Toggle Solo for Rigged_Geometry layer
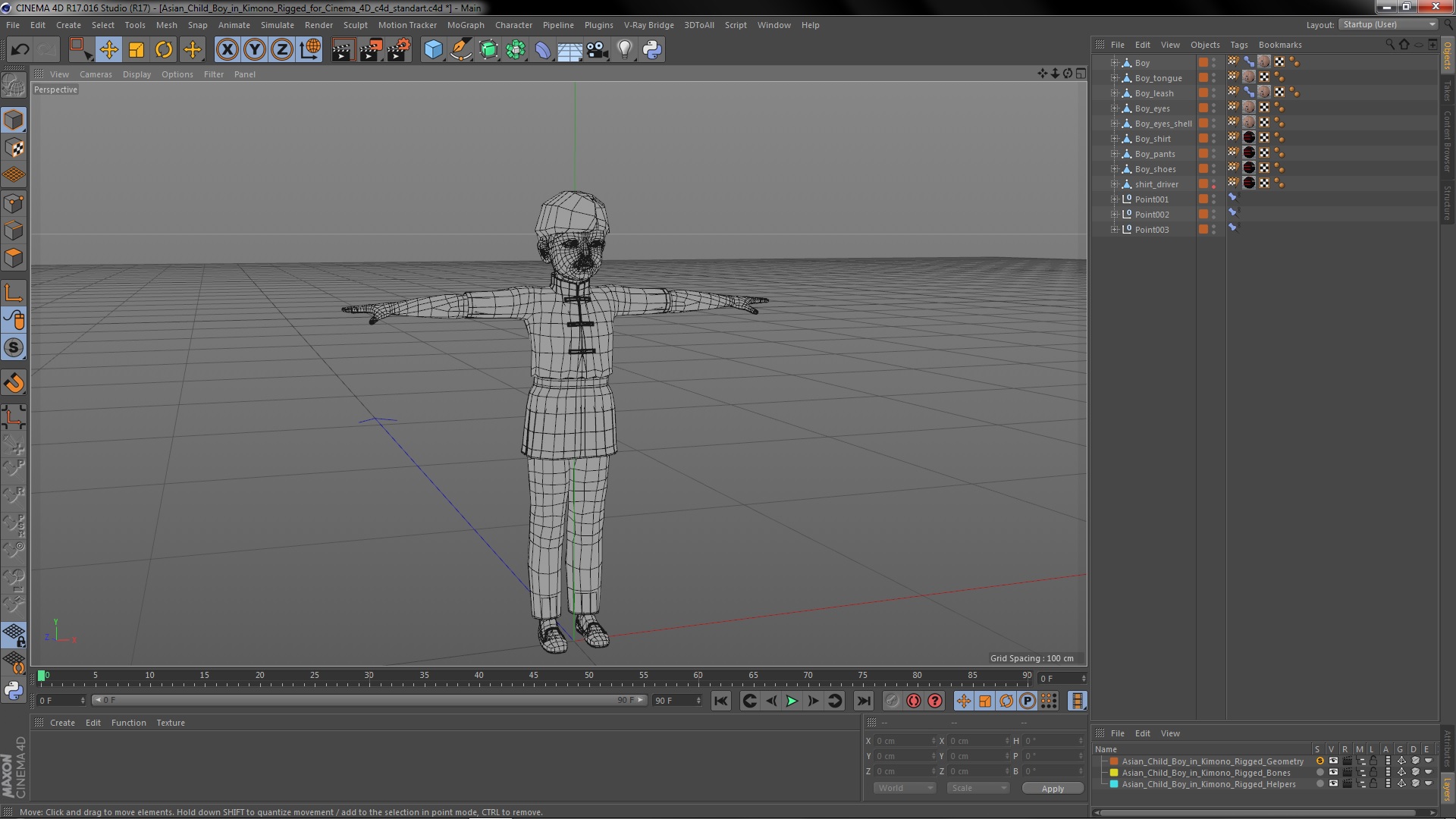This screenshot has height=819, width=1456. click(1319, 761)
